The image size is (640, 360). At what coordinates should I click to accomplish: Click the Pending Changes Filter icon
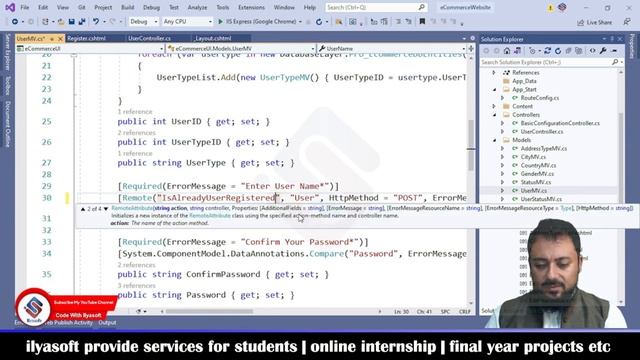(532, 51)
